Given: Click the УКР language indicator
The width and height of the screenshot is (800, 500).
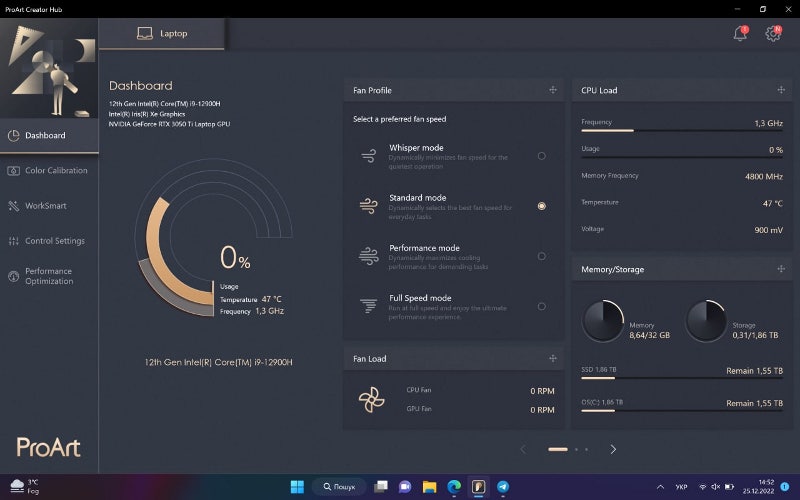Looking at the screenshot, I should click(x=681, y=487).
